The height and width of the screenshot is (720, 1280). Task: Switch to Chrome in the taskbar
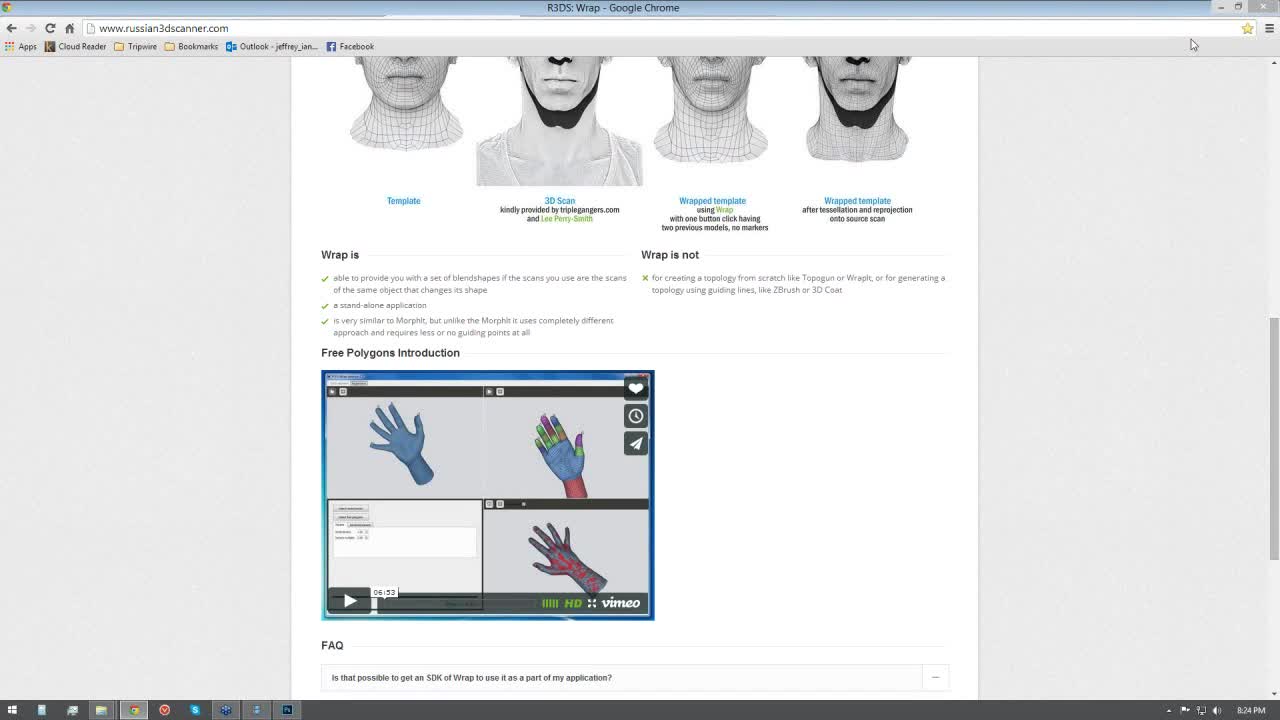[134, 710]
